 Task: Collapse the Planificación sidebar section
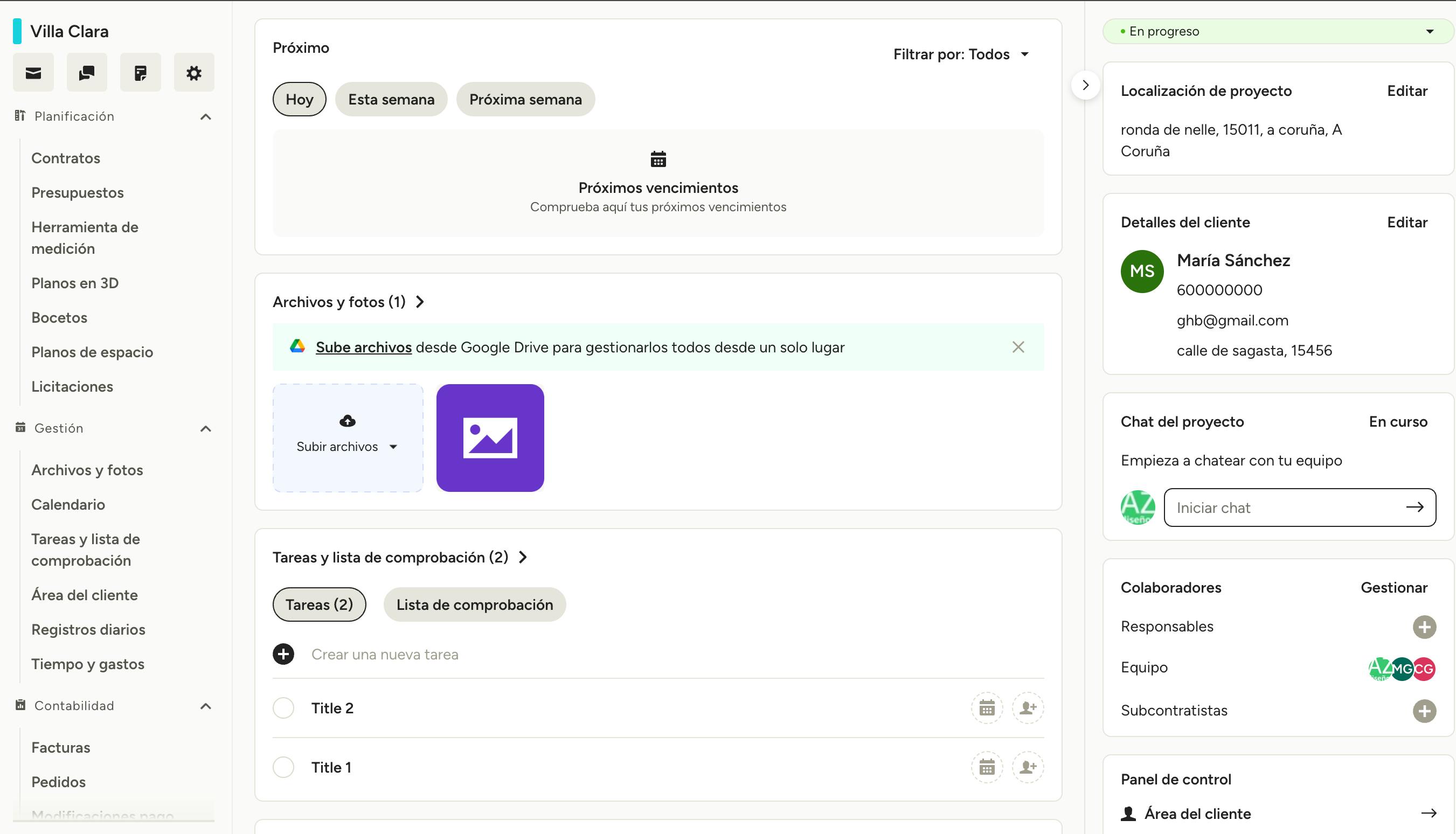tap(206, 117)
